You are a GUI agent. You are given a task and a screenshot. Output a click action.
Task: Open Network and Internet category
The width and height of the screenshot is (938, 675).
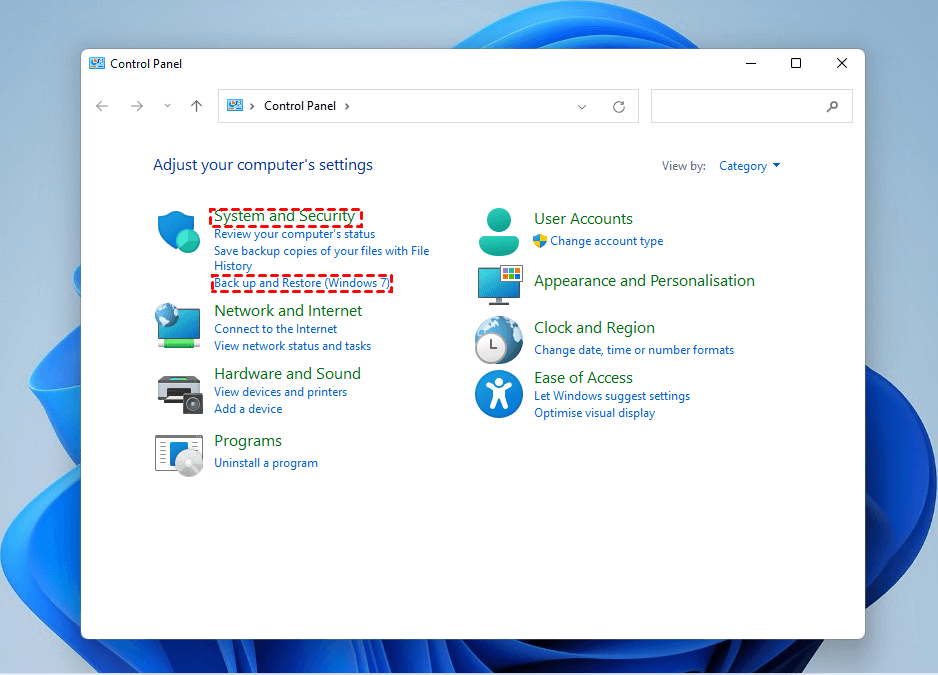(288, 311)
